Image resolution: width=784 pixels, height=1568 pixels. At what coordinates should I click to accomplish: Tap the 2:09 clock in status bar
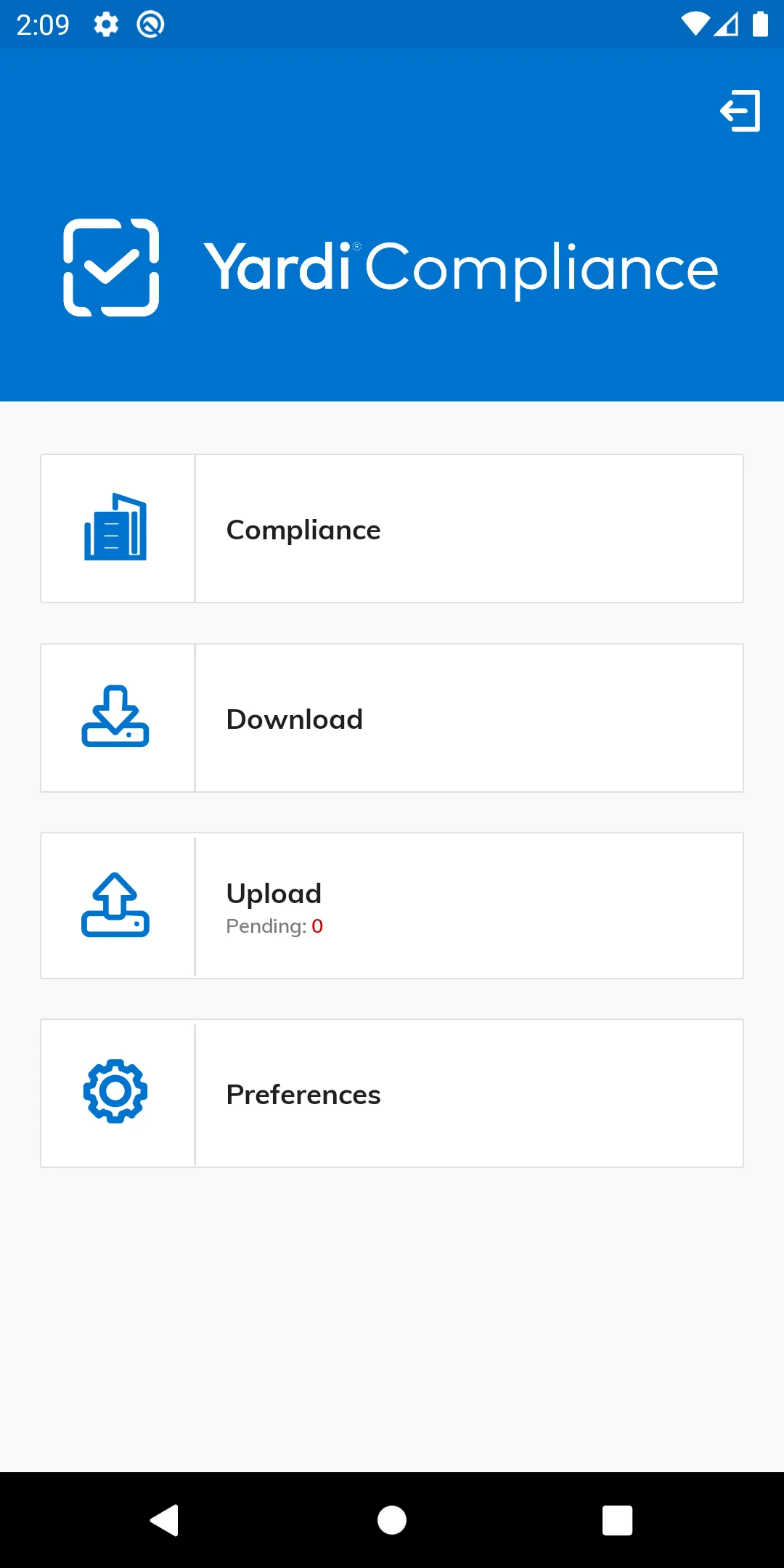pyautogui.click(x=43, y=25)
